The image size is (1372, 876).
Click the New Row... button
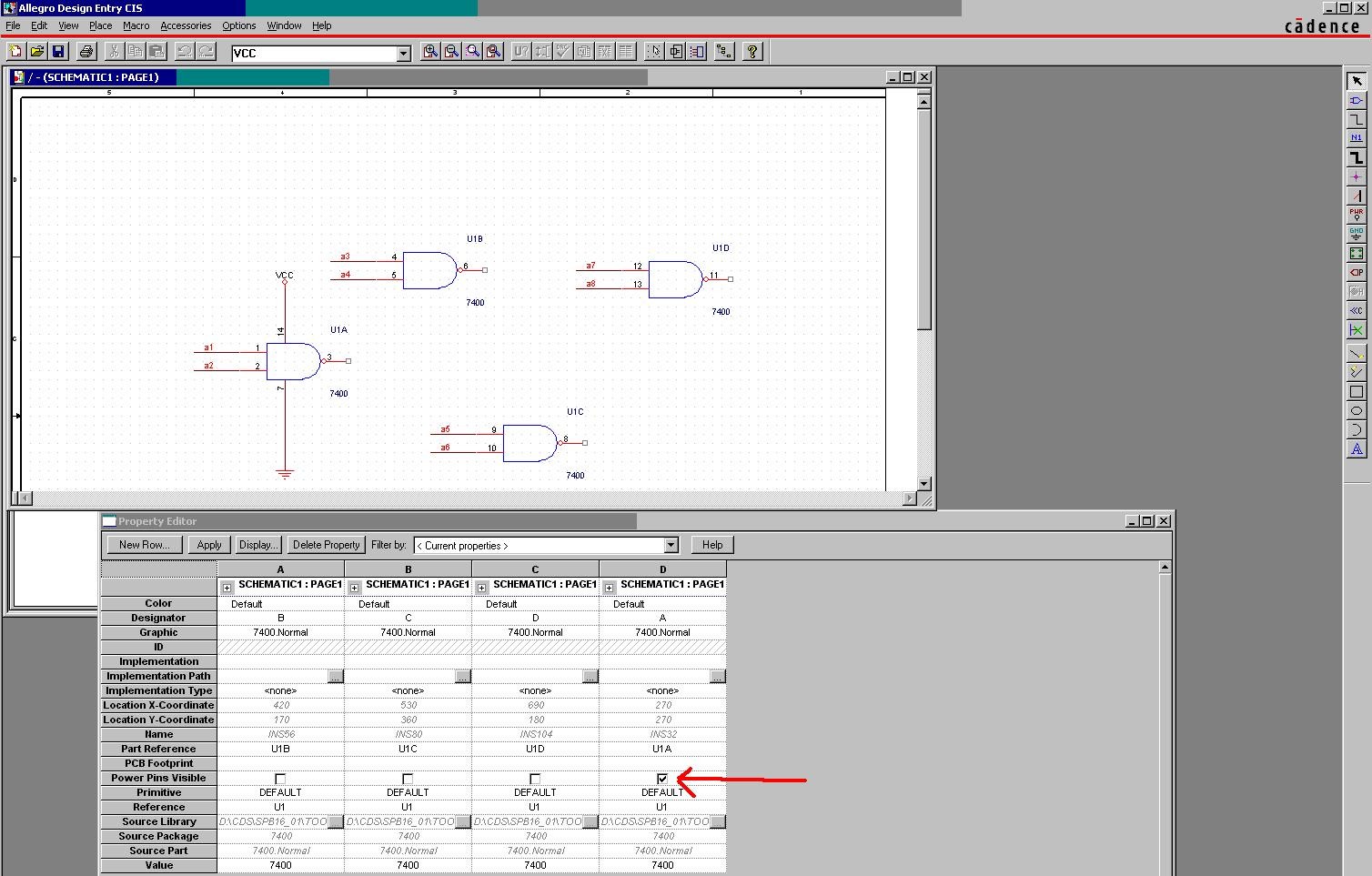click(144, 545)
